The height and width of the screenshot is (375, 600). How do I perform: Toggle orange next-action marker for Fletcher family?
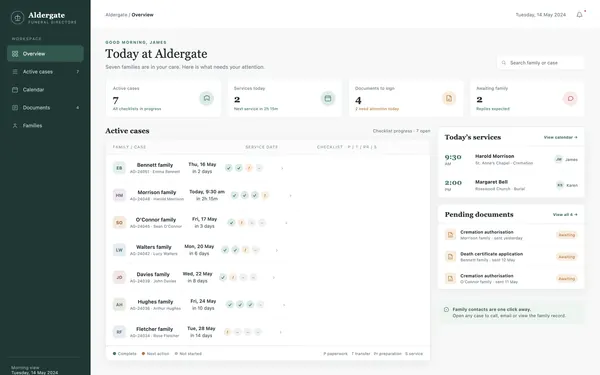click(x=227, y=332)
